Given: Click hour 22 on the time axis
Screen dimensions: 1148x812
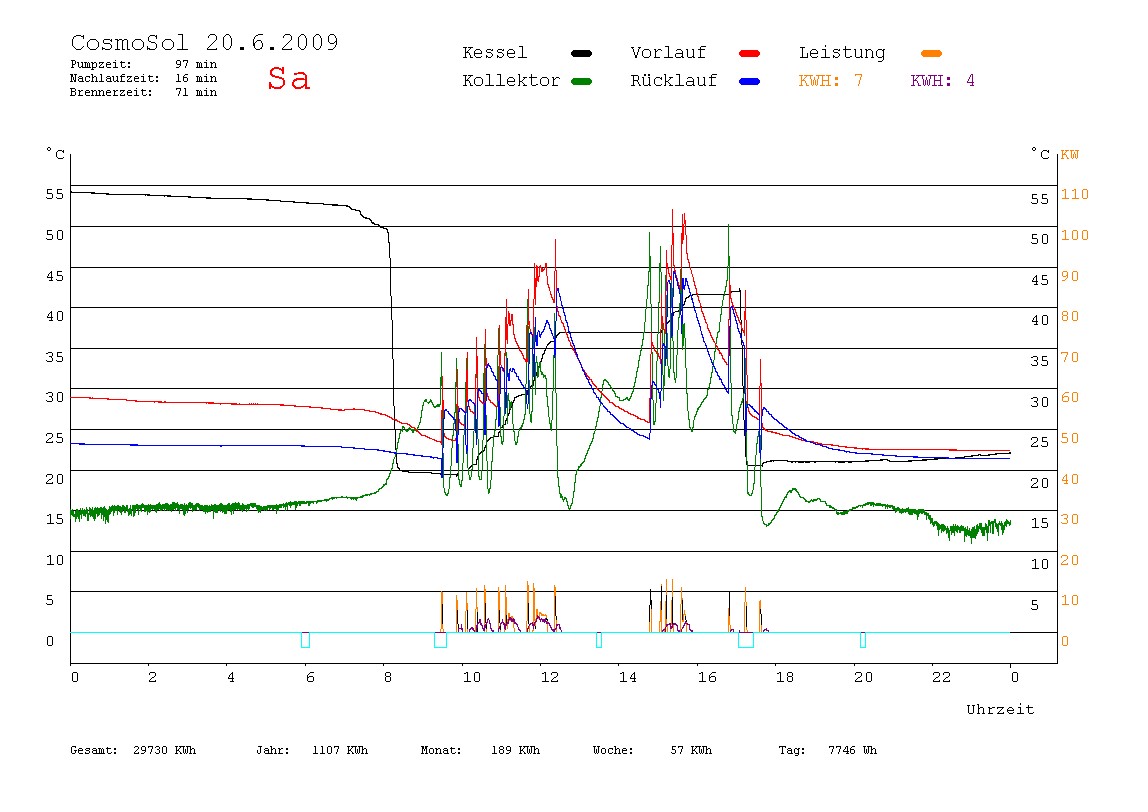Looking at the screenshot, I should (942, 677).
